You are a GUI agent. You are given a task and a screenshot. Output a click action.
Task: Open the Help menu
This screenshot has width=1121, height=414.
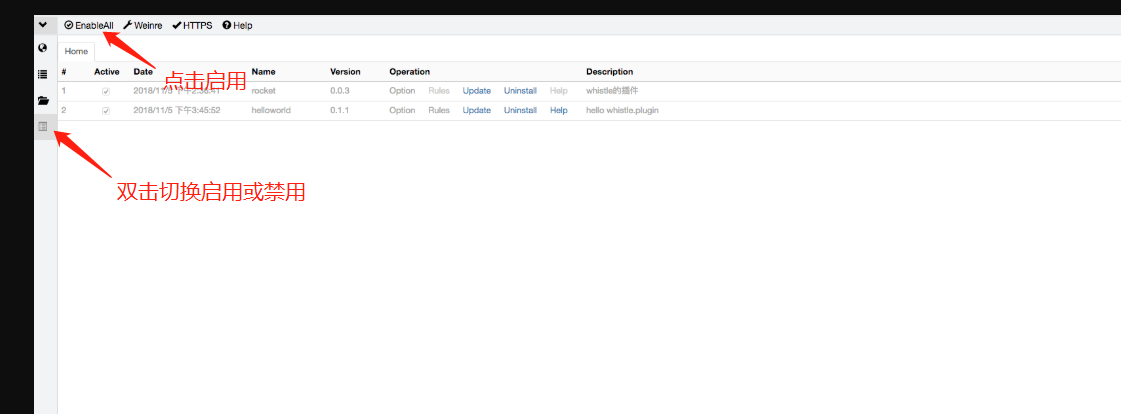pyautogui.click(x=237, y=25)
